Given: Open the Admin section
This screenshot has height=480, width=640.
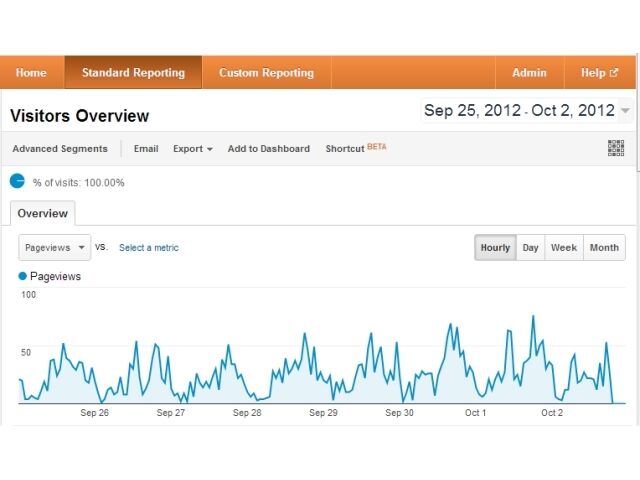Looking at the screenshot, I should 529,73.
